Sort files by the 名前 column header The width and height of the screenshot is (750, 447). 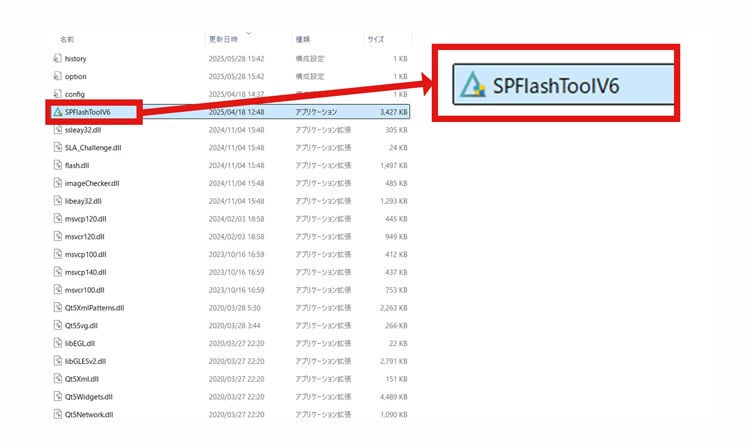67,39
